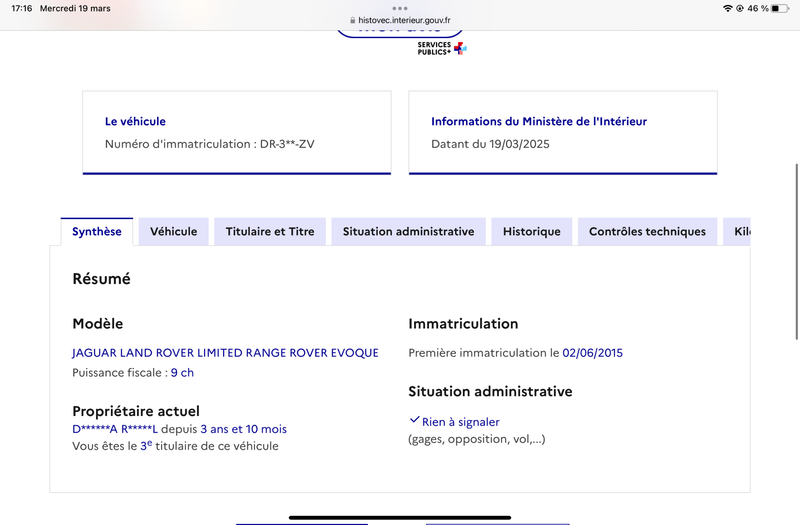800x525 pixels.
Task: Click the 3 ans et 10 mois text
Action: point(243,429)
